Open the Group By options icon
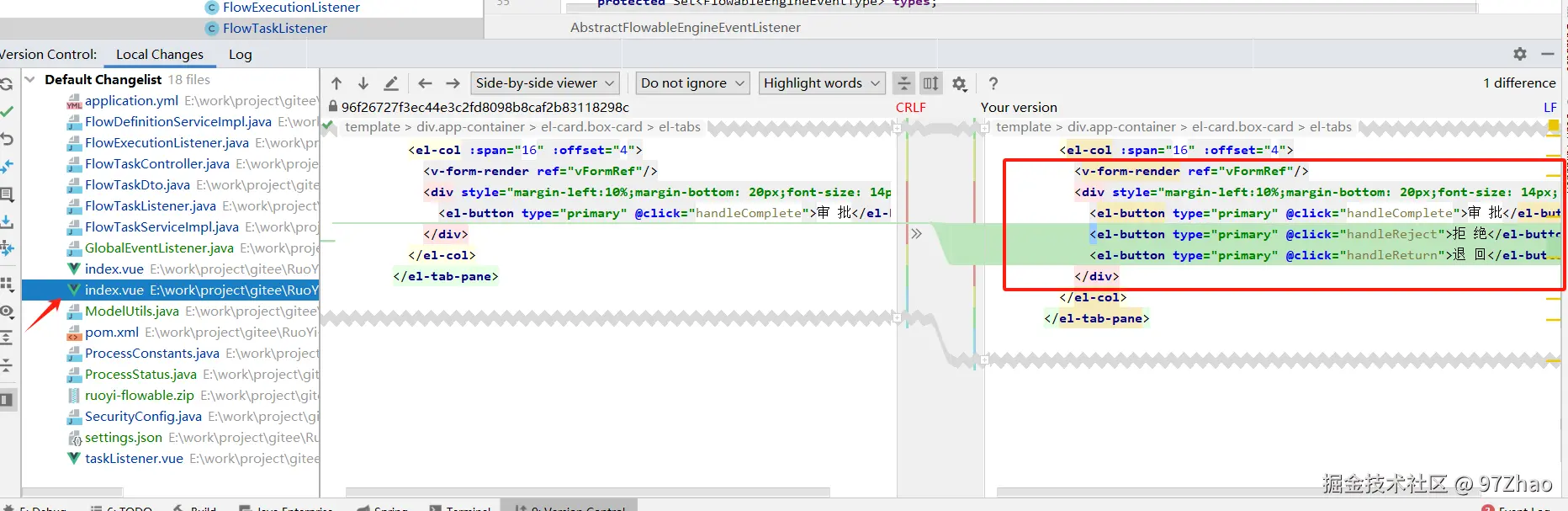Image resolution: width=1568 pixels, height=511 pixels. pos(6,284)
